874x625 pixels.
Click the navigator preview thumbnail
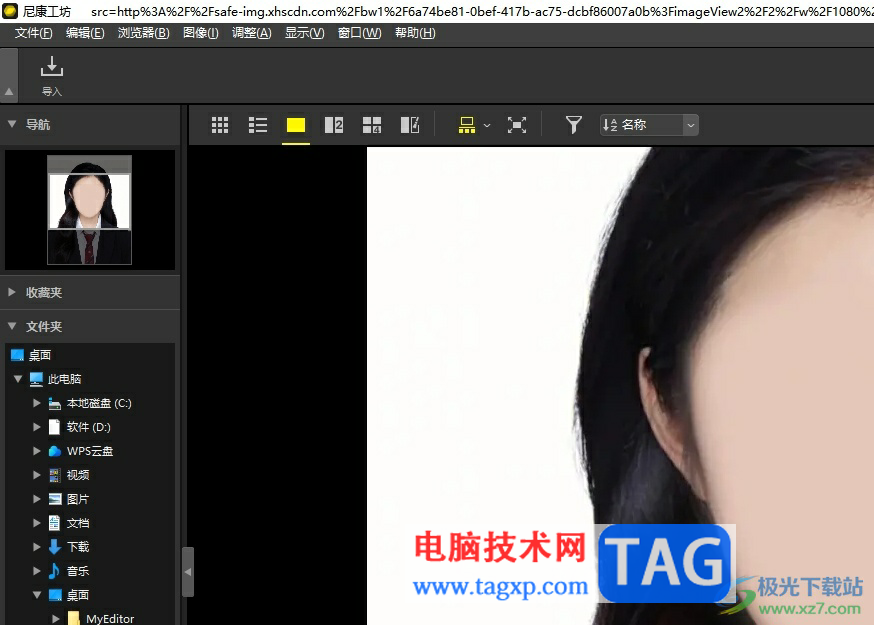[x=89, y=210]
